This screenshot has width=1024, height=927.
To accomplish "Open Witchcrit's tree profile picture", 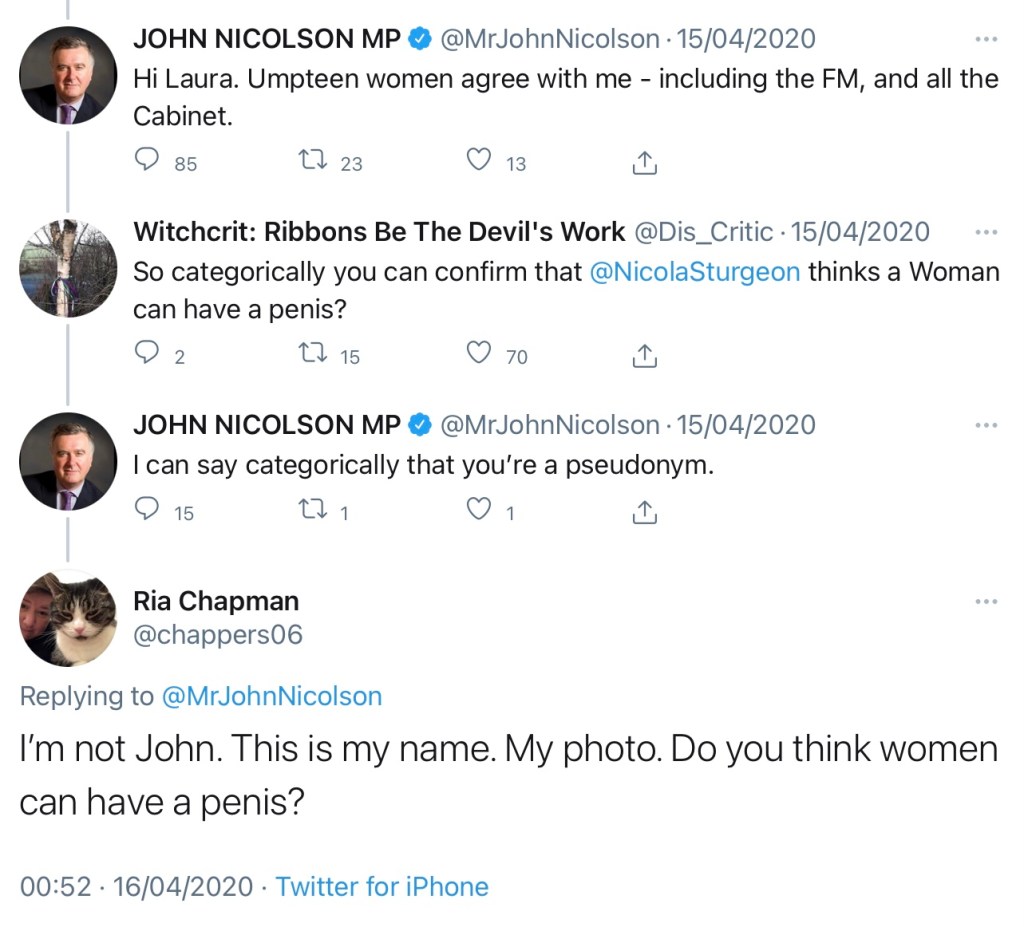I will 68,268.
